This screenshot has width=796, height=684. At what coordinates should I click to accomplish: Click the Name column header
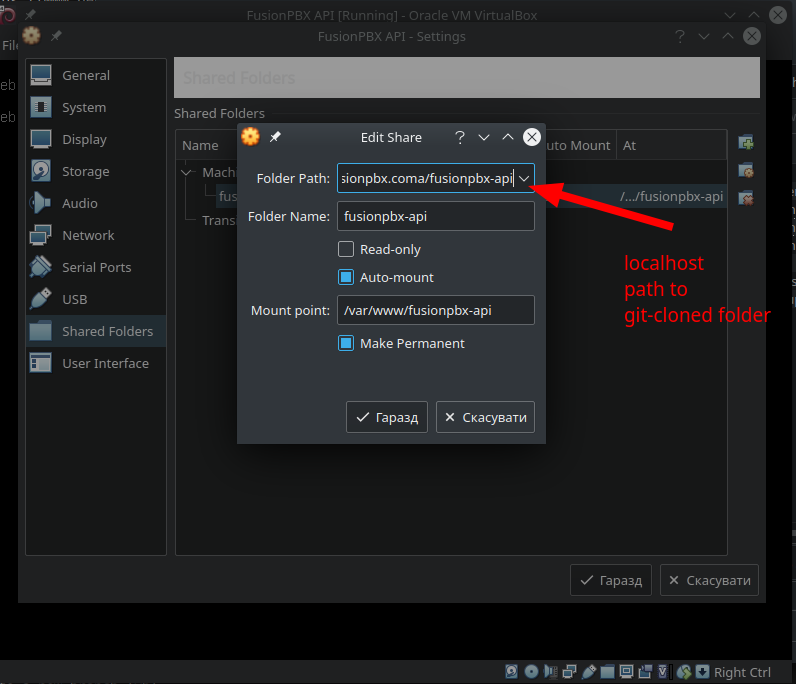[x=200, y=146]
